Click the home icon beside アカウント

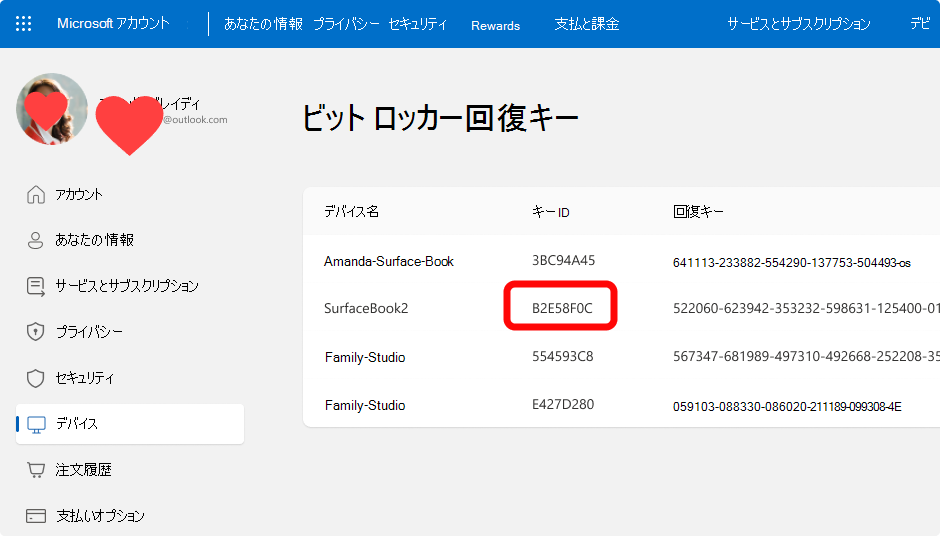pos(36,194)
